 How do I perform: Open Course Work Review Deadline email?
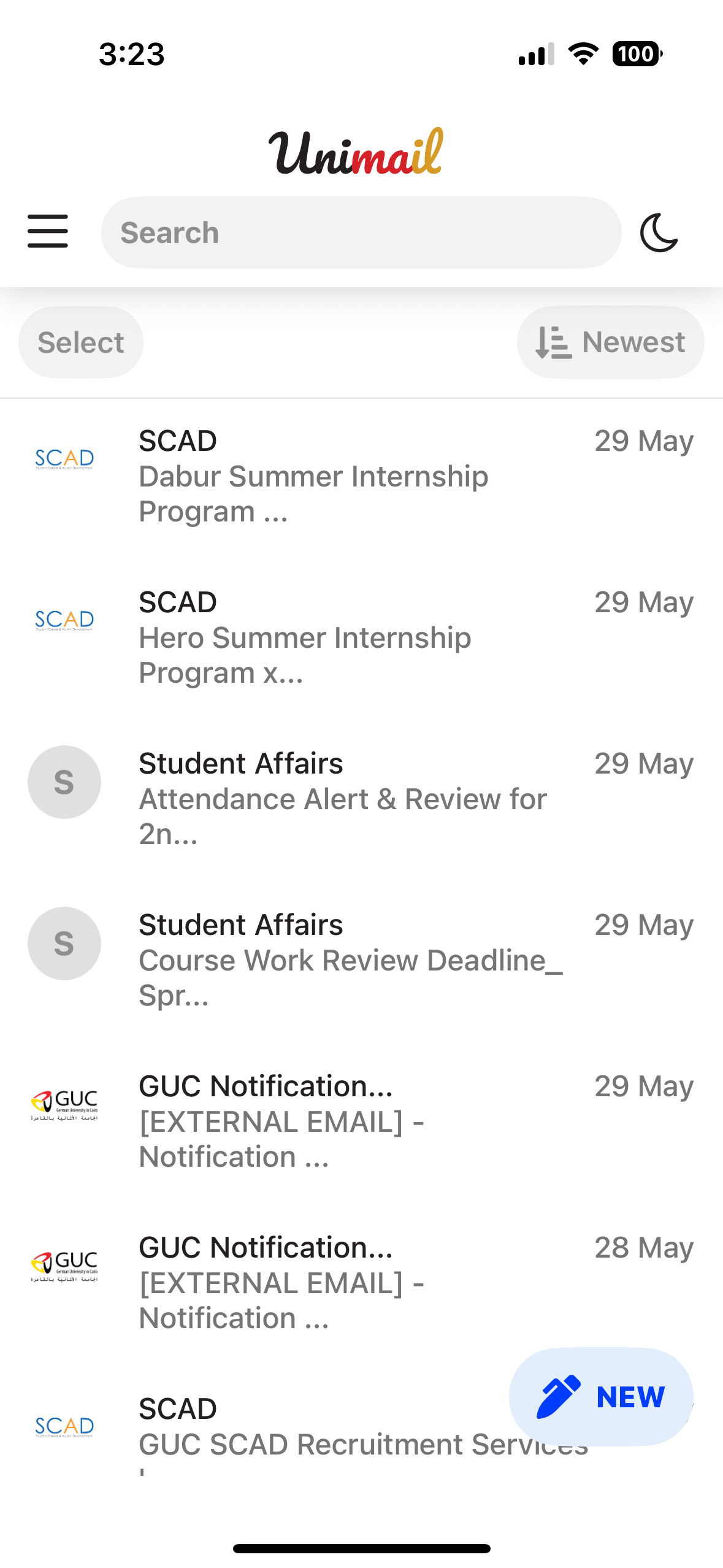click(361, 961)
